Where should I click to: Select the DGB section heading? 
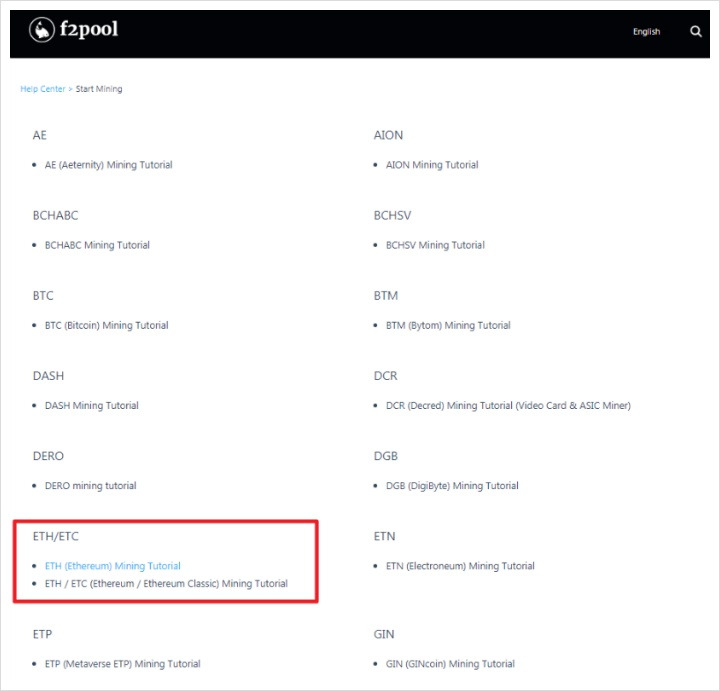tap(386, 456)
